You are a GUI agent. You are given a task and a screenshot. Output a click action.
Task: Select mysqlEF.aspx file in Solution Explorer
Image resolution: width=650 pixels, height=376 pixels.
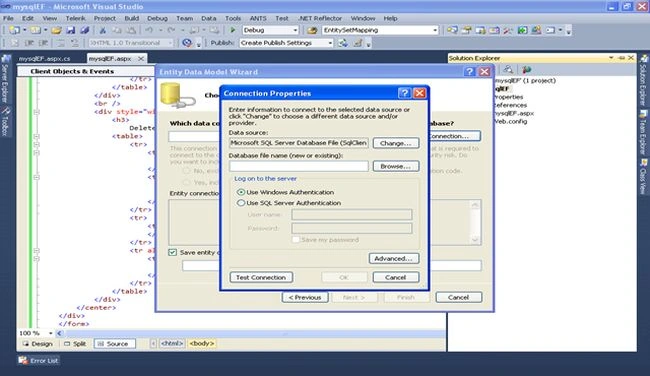click(x=514, y=113)
